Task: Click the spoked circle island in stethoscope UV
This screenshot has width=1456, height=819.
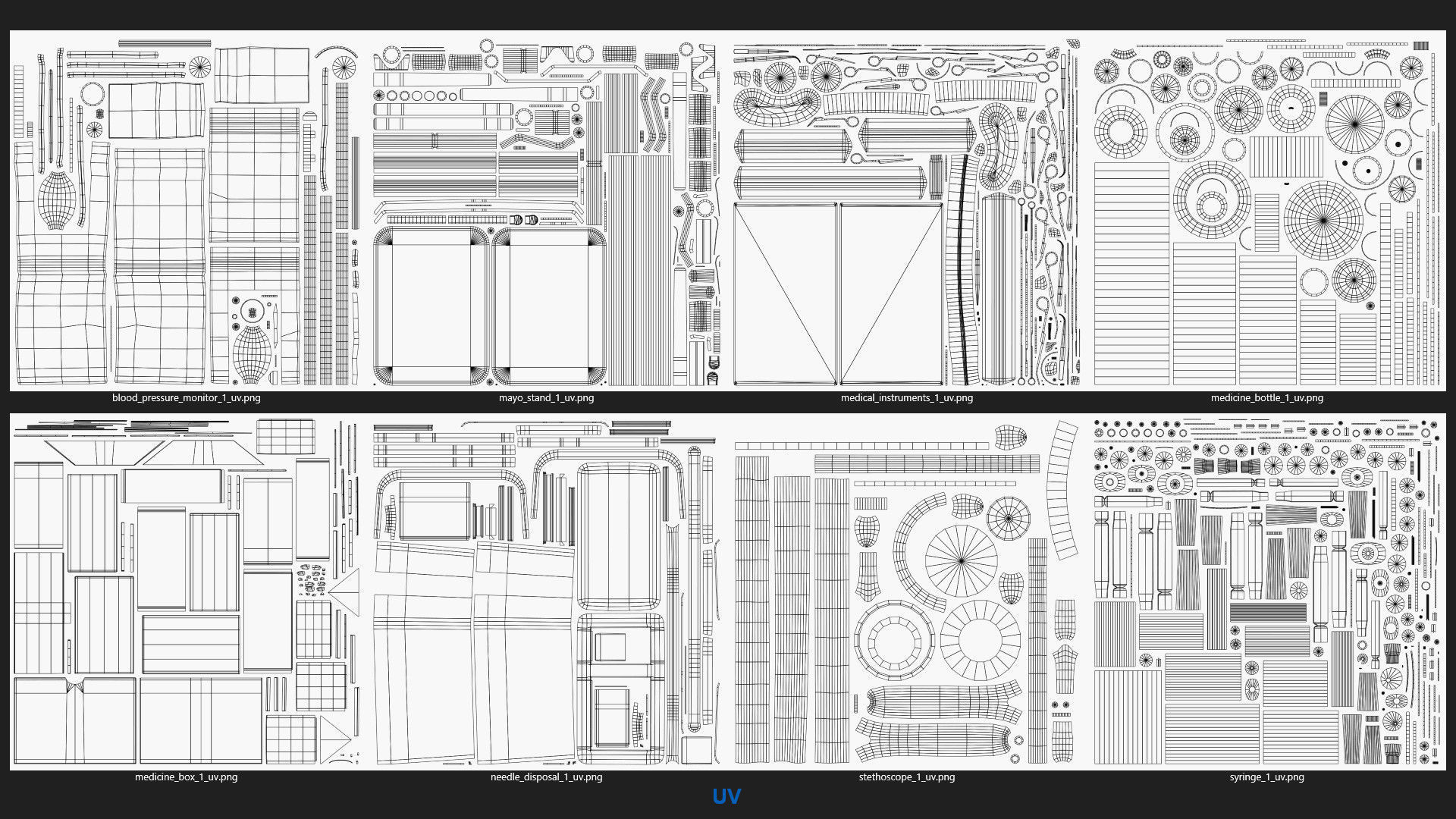Action: point(961,561)
